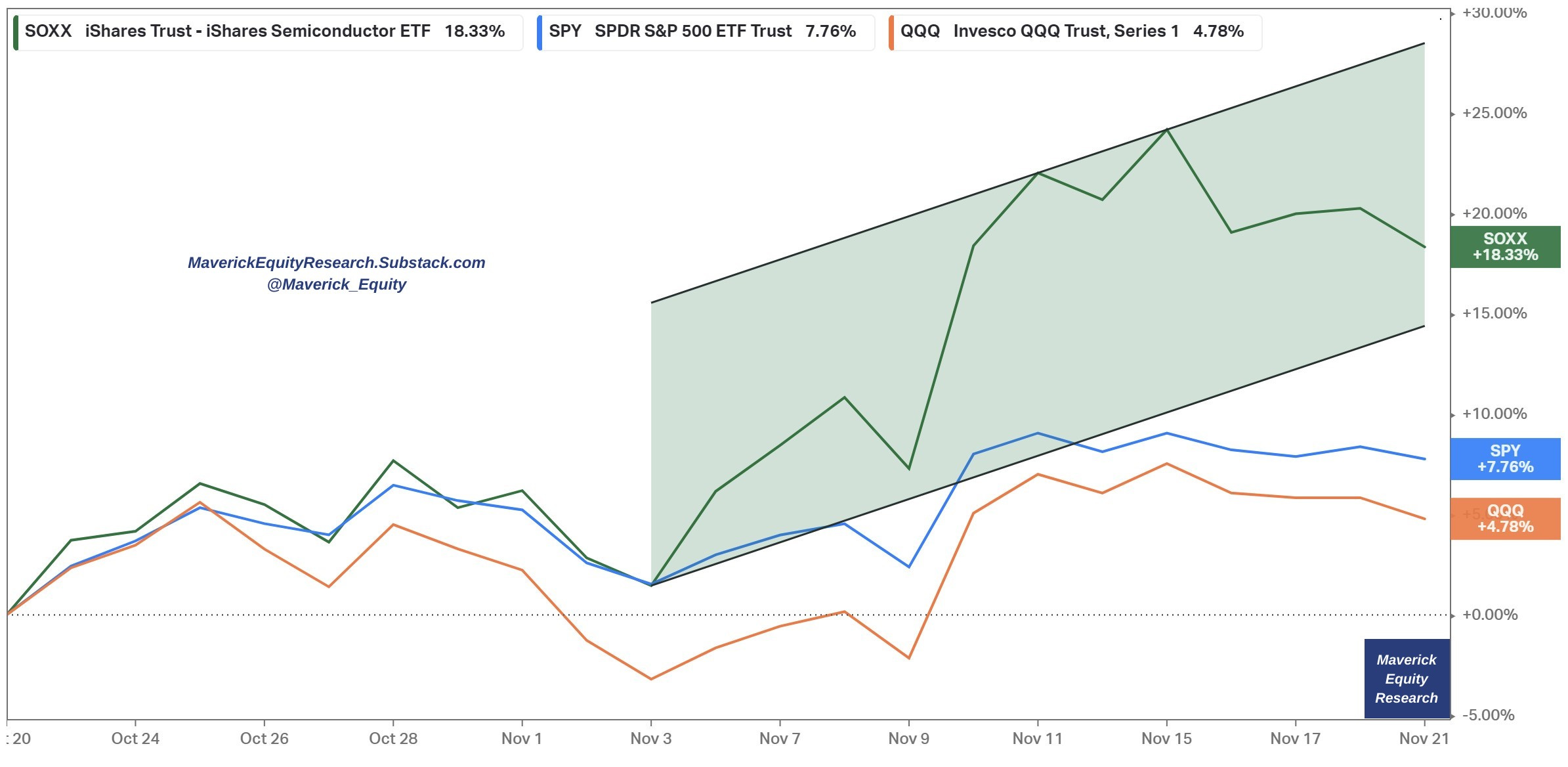Click the @Maverick_Equity handle

337,284
